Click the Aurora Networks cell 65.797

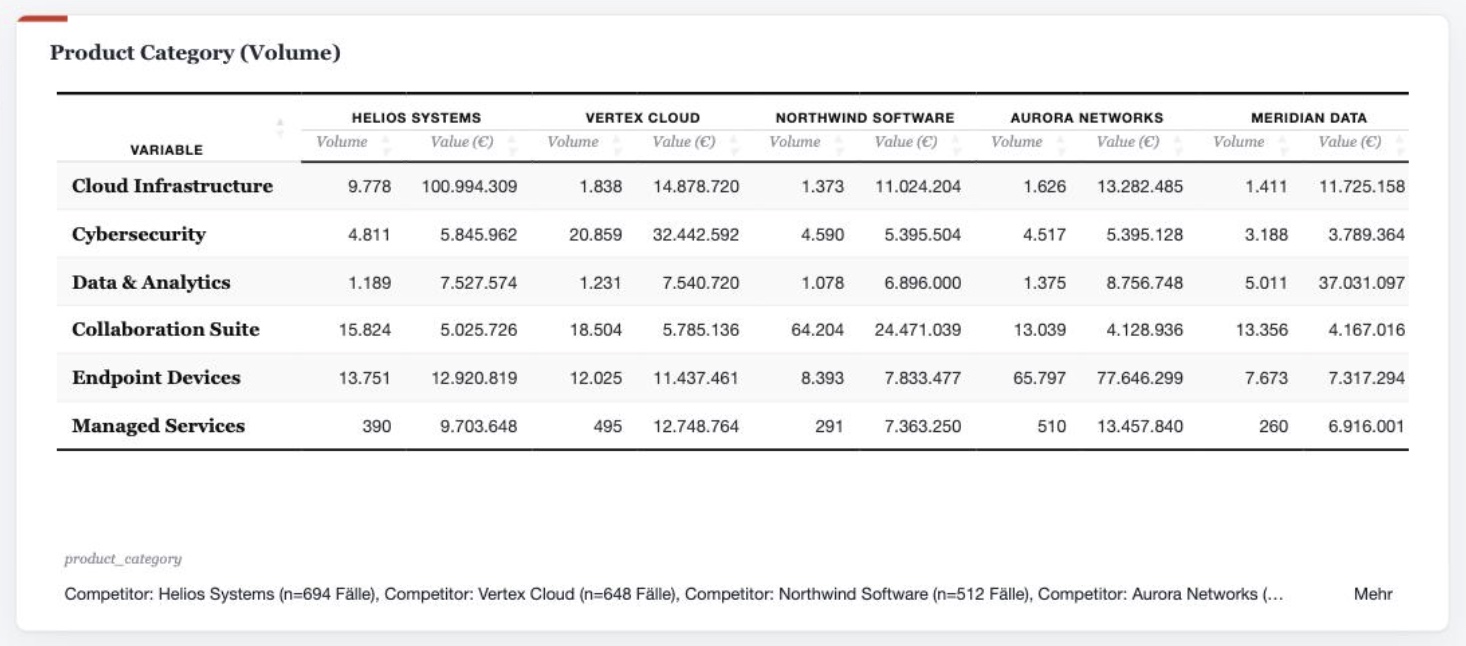click(x=1040, y=378)
